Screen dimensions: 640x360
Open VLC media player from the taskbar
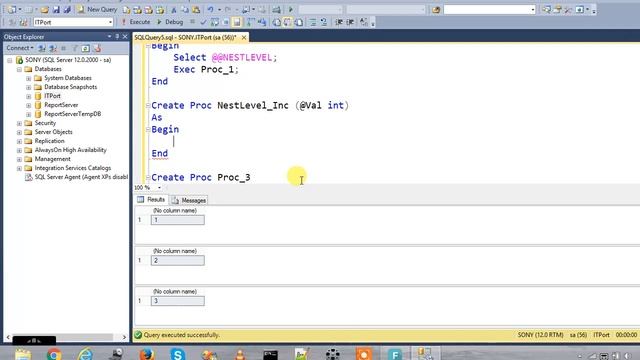point(240,353)
